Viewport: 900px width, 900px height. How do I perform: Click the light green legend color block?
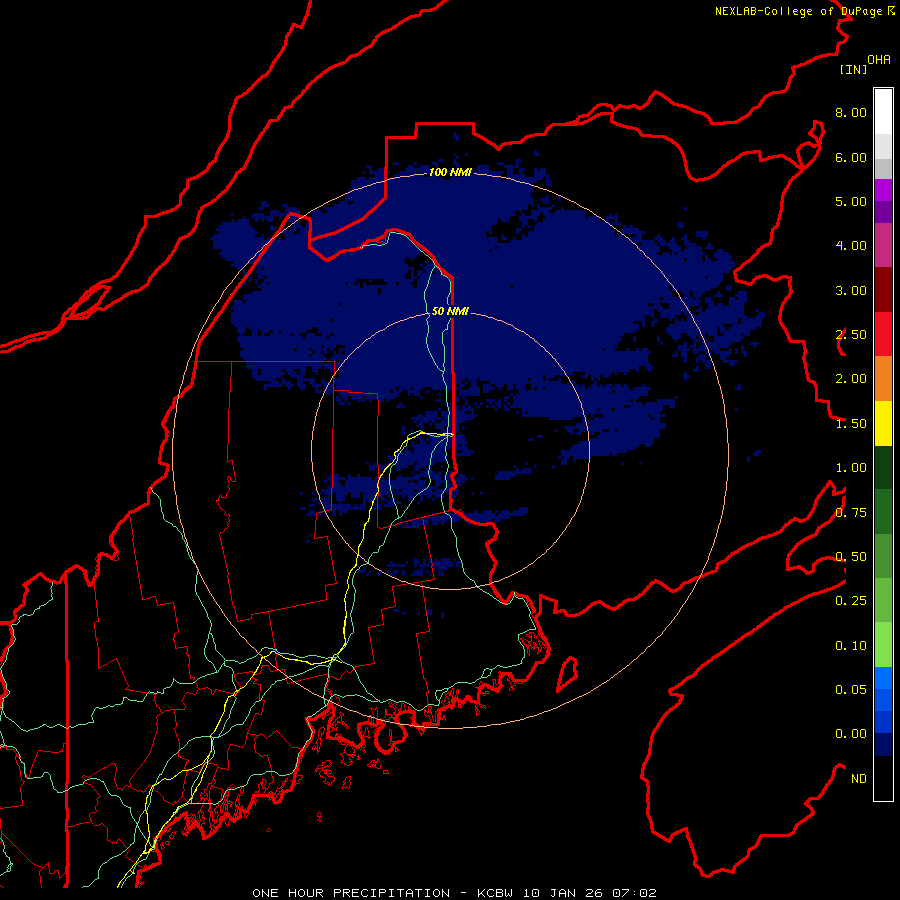[883, 645]
